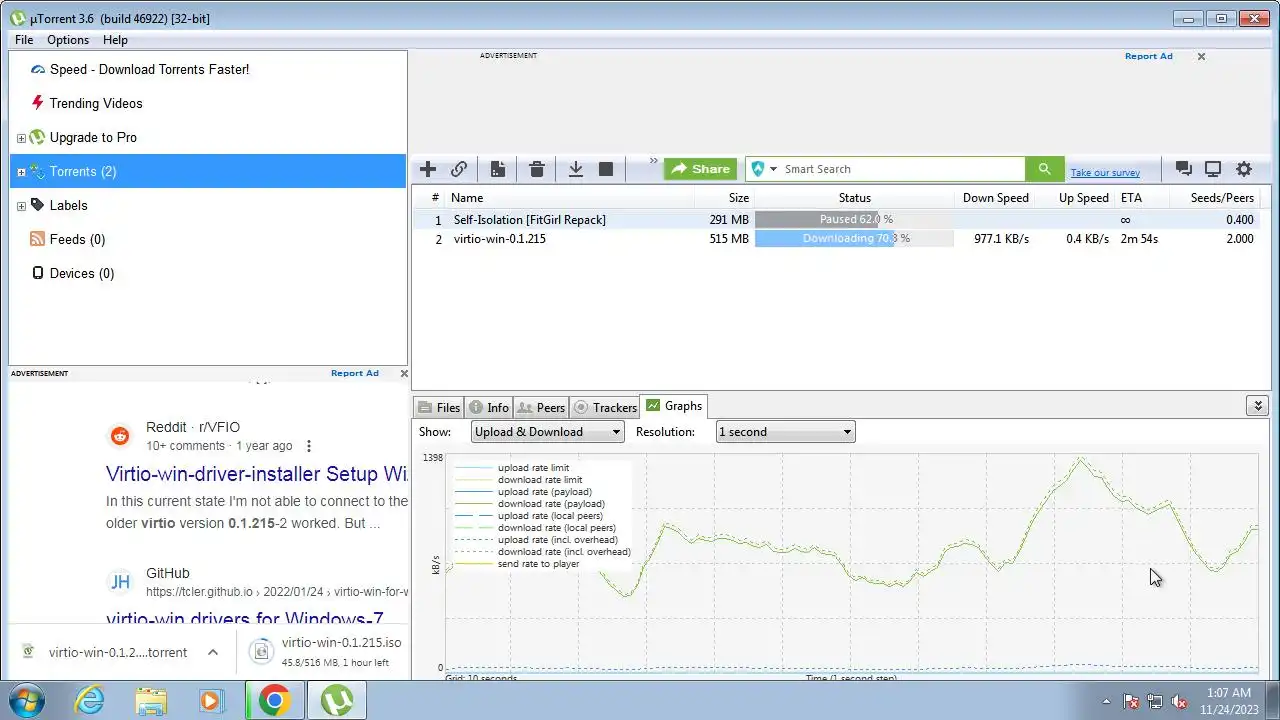Collapse the detail pane with chevron button

[1257, 405]
